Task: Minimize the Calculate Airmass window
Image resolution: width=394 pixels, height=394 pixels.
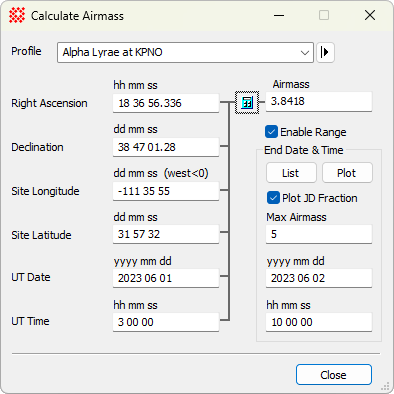Action: 279,15
